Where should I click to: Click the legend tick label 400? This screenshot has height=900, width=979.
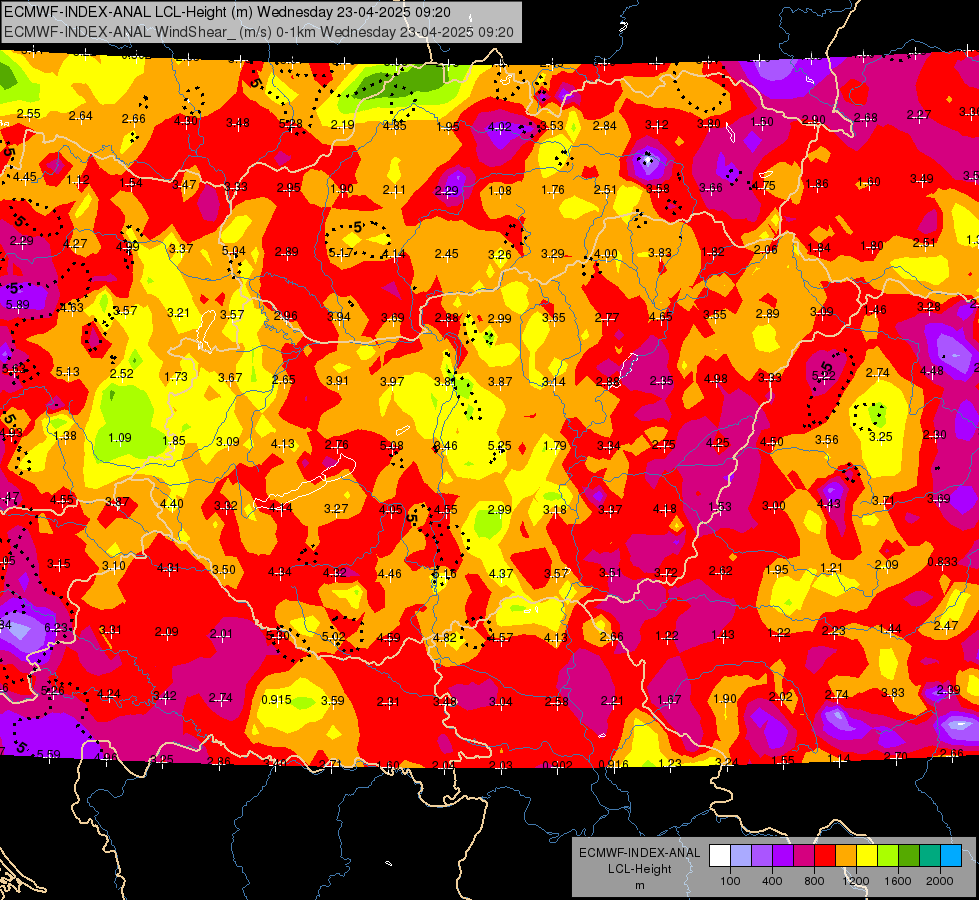click(x=772, y=881)
